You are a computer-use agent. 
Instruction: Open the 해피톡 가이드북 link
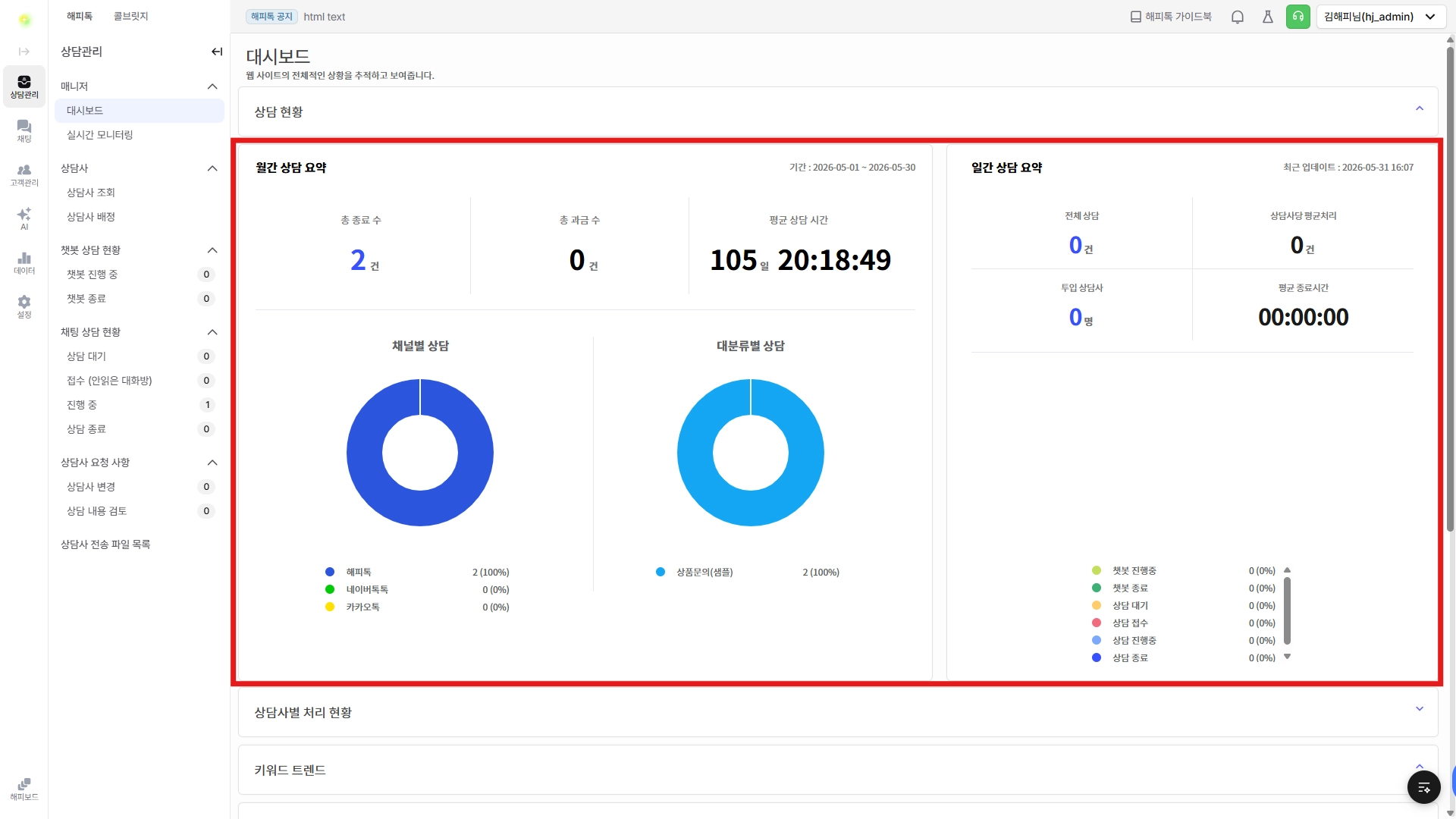[x=1171, y=17]
